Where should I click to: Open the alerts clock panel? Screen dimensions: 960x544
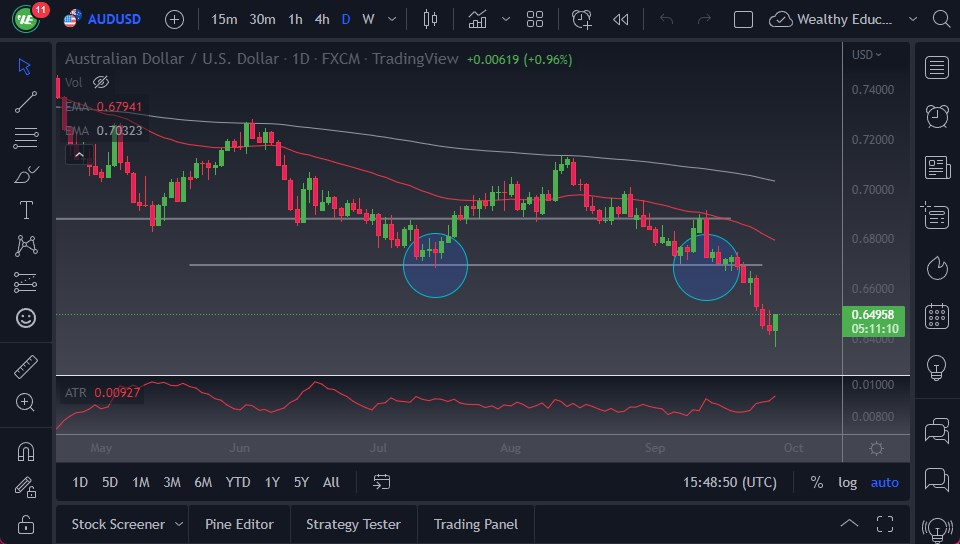click(937, 116)
